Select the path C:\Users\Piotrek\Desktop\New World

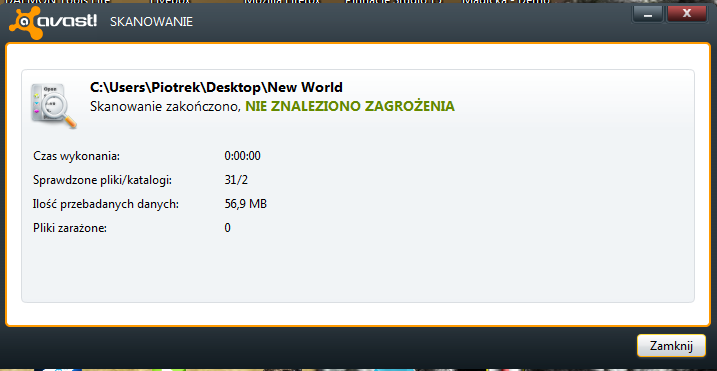point(216,87)
